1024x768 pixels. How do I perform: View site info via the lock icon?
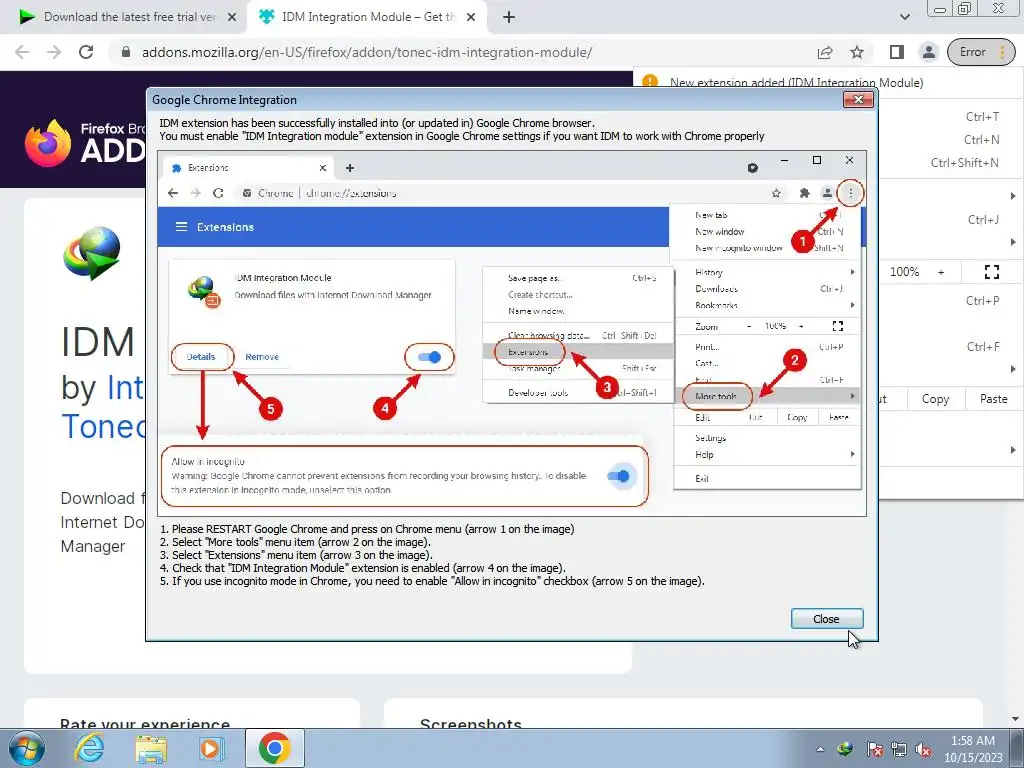click(x=126, y=52)
